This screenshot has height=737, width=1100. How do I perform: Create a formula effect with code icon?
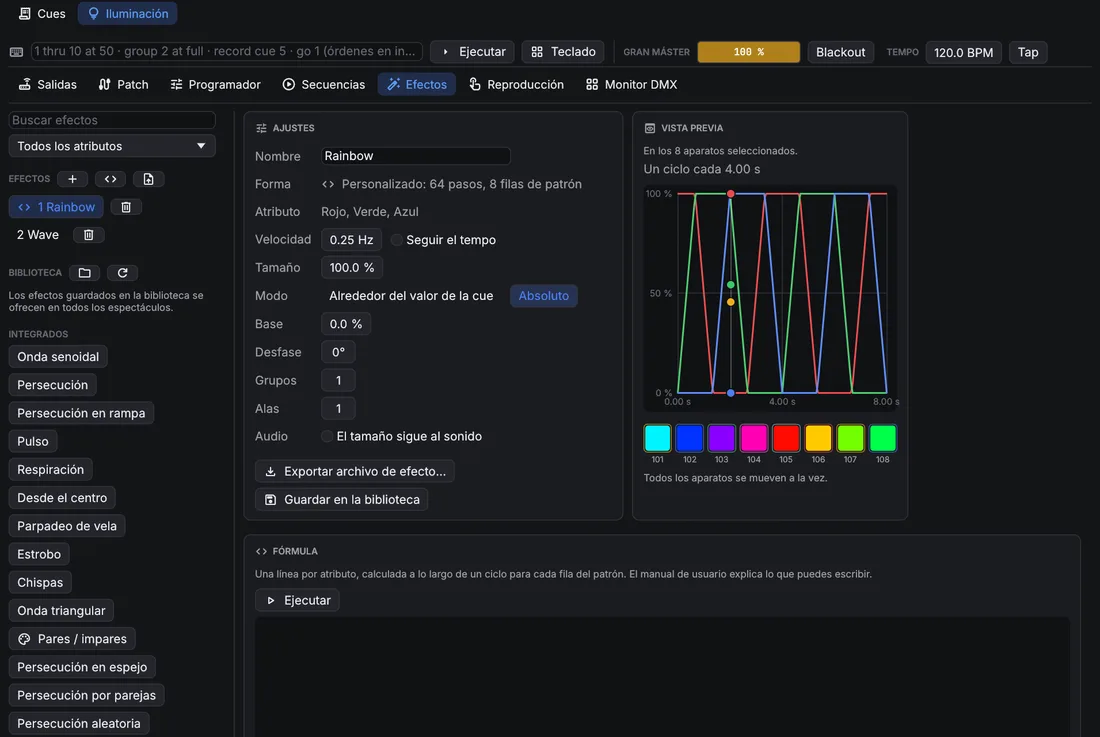click(x=110, y=179)
